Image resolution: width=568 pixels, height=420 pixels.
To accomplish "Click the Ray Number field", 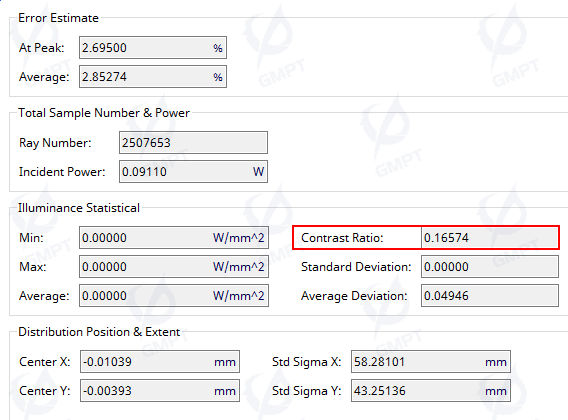I will pos(193,142).
